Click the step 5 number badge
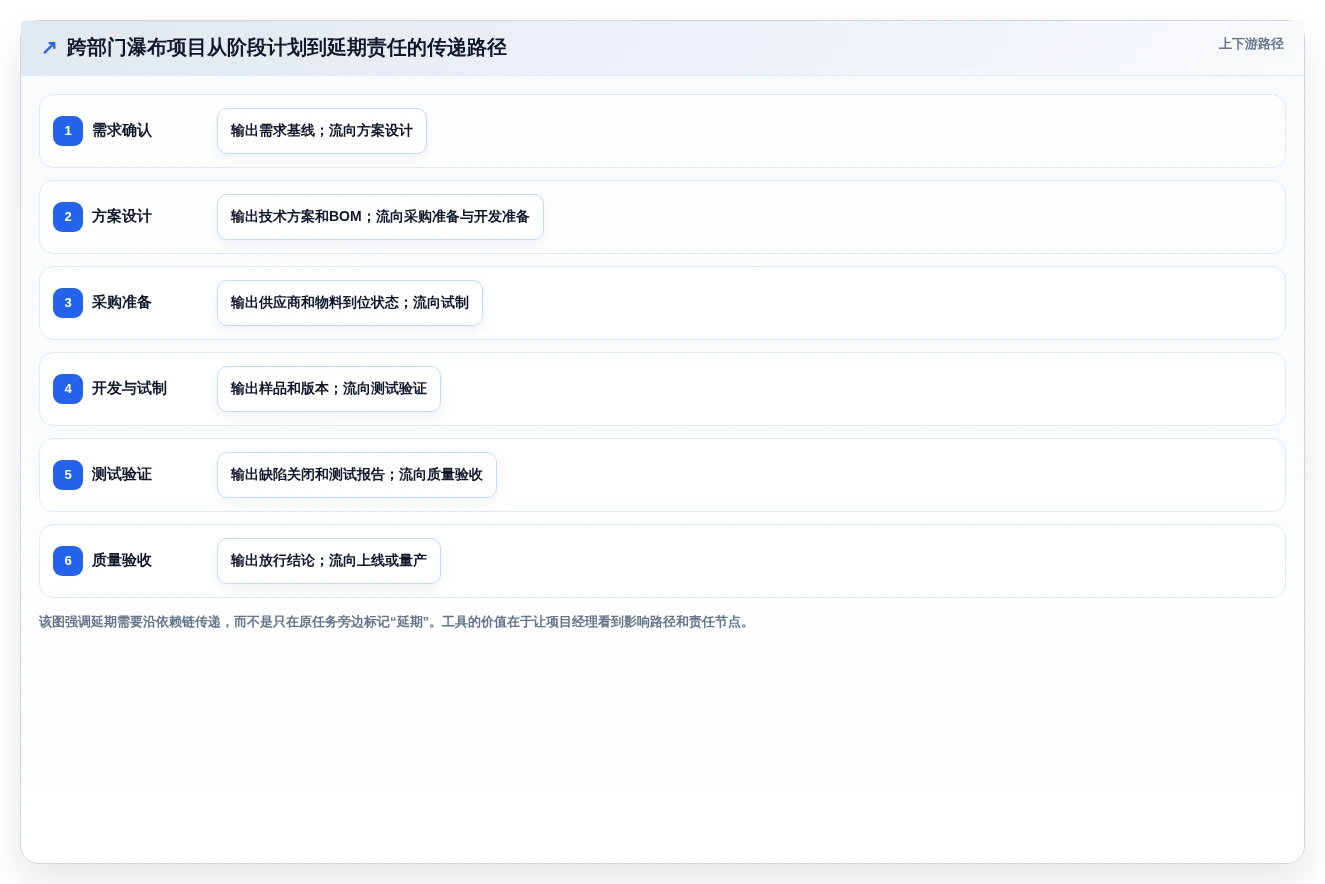1325x884 pixels. click(68, 475)
